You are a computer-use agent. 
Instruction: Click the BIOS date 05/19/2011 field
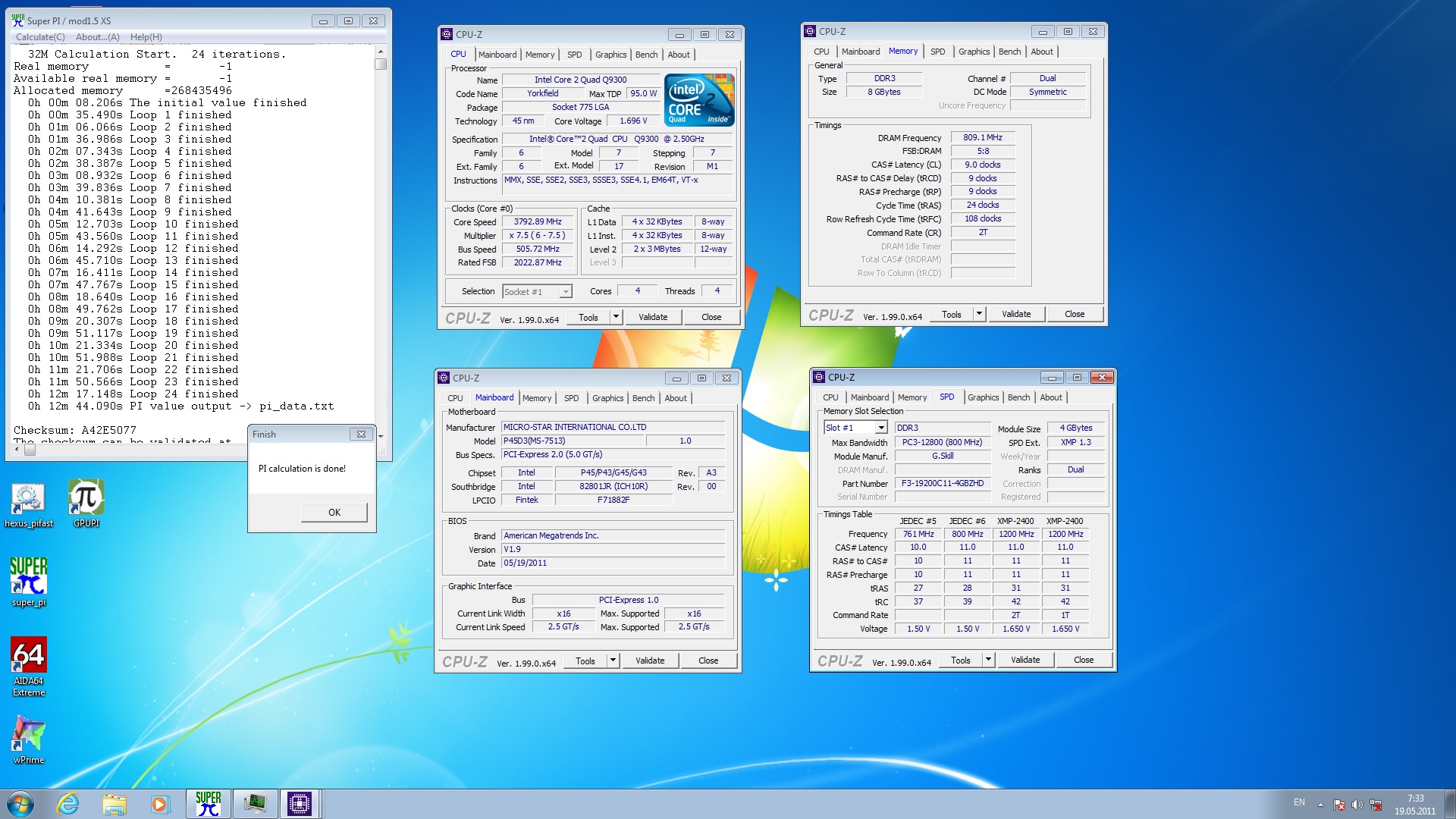point(613,563)
